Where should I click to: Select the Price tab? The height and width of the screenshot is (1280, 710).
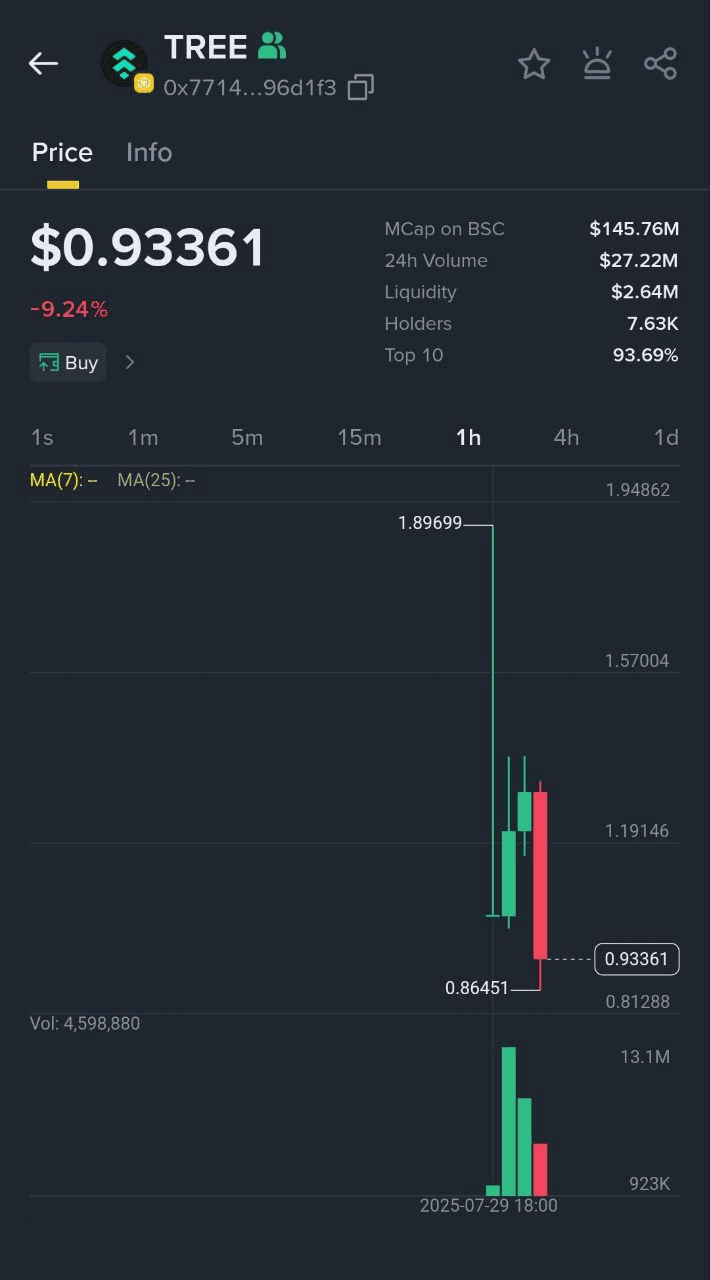(62, 152)
